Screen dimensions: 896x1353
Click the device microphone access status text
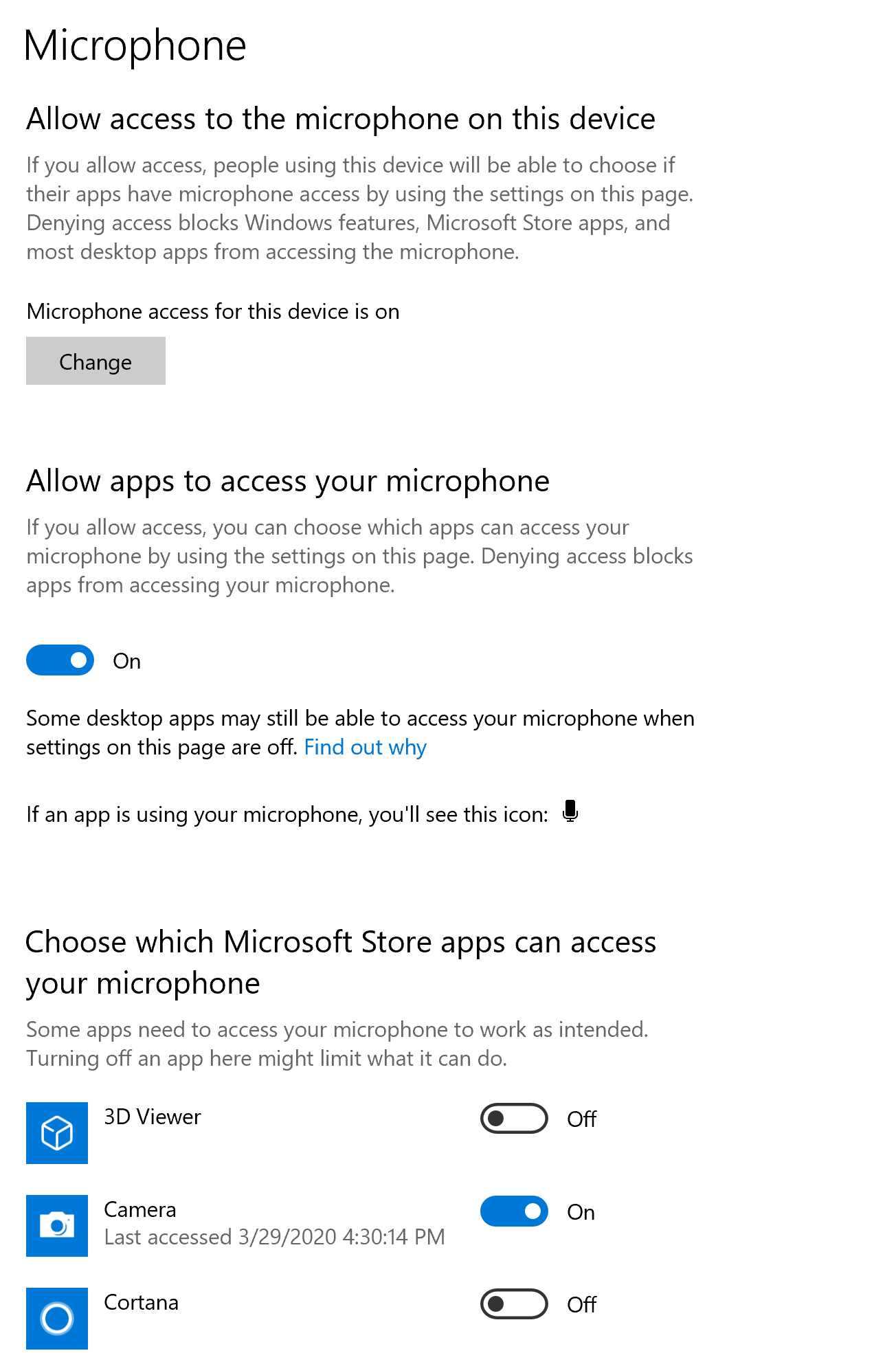pos(213,311)
